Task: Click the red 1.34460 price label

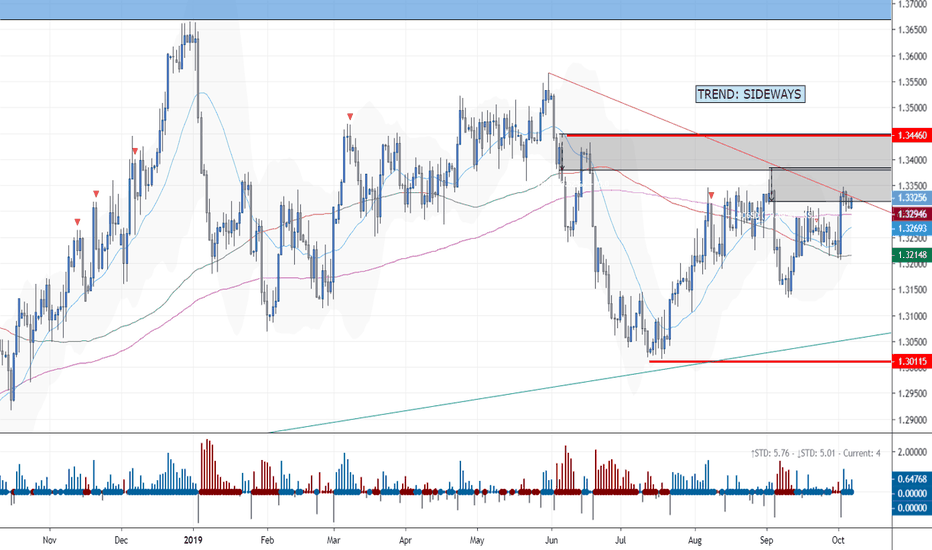Action: 912,136
